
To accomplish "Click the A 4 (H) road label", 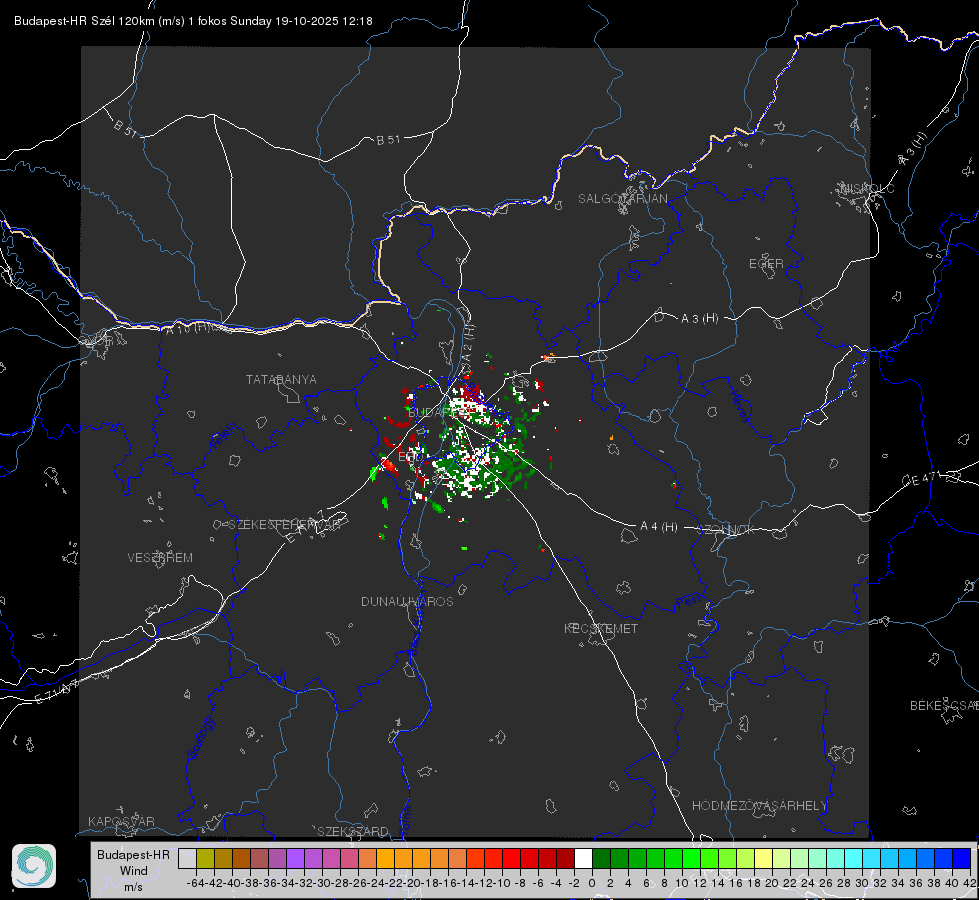I will 659,527.
